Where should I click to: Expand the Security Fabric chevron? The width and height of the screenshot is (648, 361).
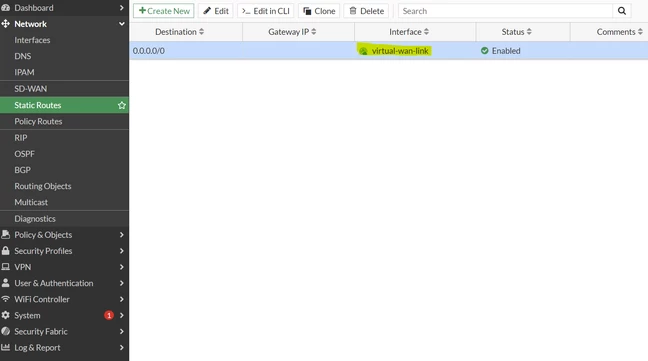[x=122, y=331]
